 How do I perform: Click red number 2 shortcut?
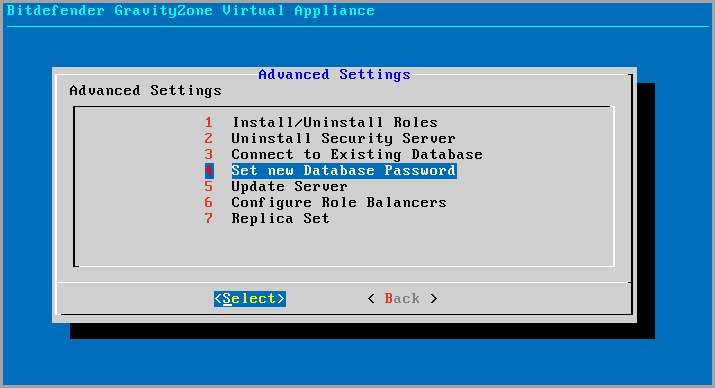tap(208, 139)
